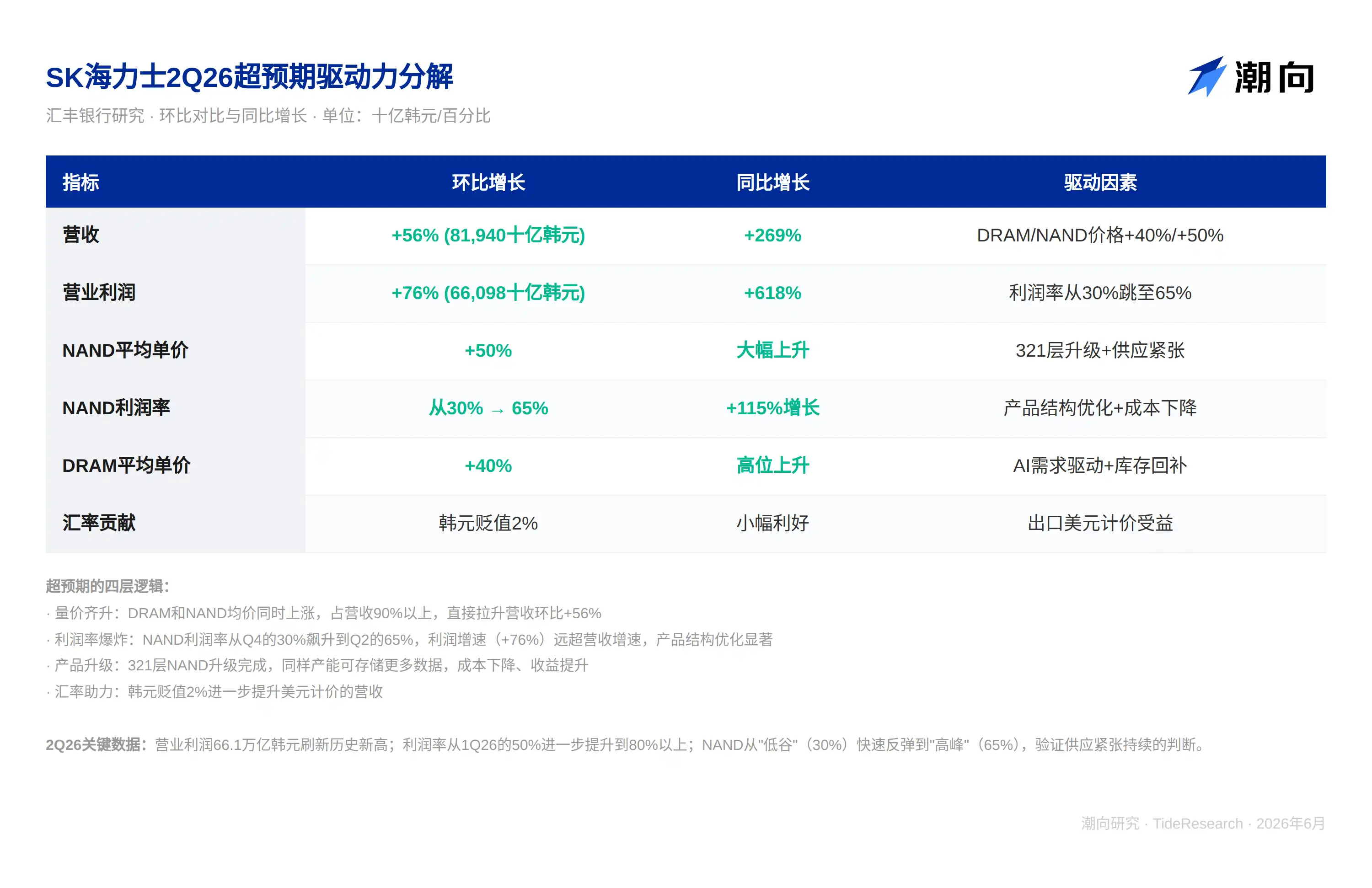This screenshot has height=888, width=1372.
Task: Click the 321层升级+供应紧张 cell
Action: pos(1100,350)
